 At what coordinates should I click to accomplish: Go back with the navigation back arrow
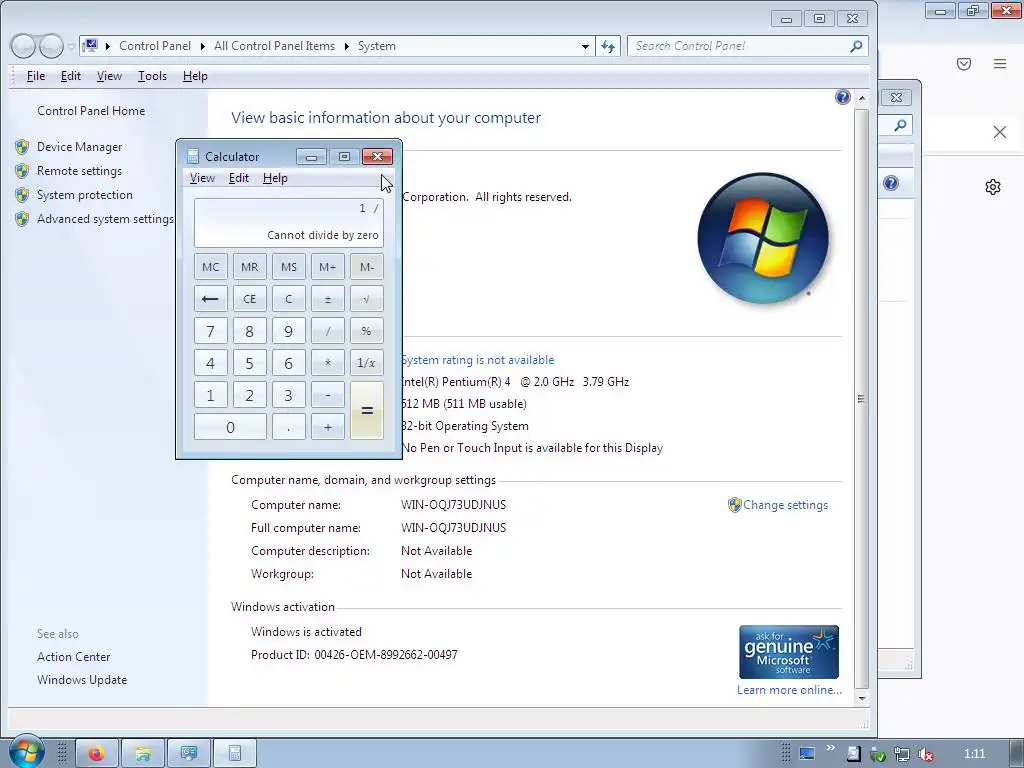(23, 46)
